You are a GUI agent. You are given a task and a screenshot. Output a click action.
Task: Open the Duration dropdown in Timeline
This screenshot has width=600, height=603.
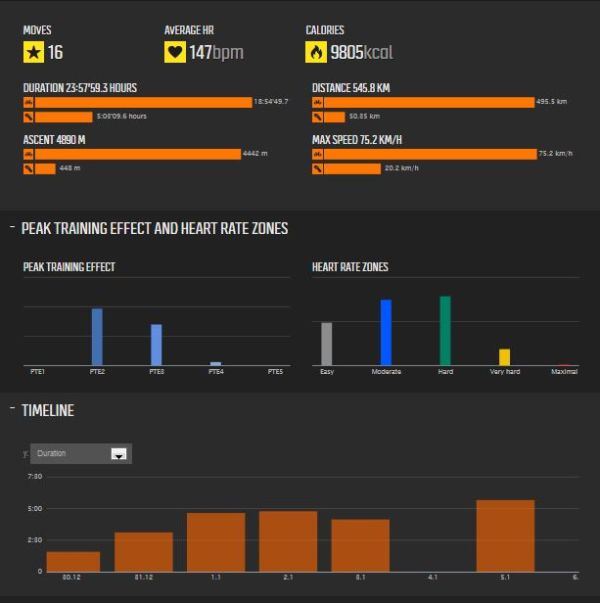pyautogui.click(x=118, y=454)
